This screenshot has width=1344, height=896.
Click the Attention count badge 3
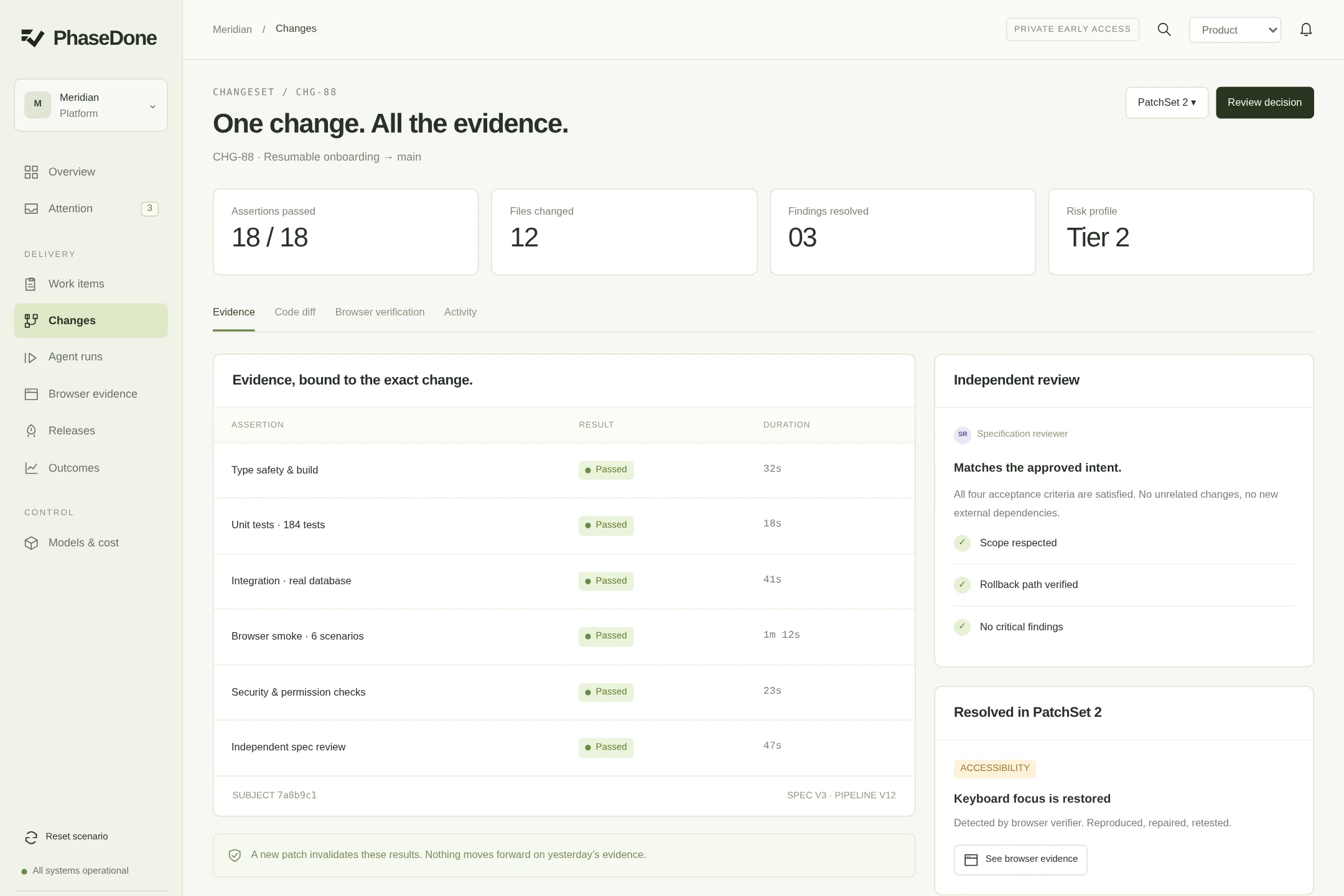pyautogui.click(x=149, y=208)
